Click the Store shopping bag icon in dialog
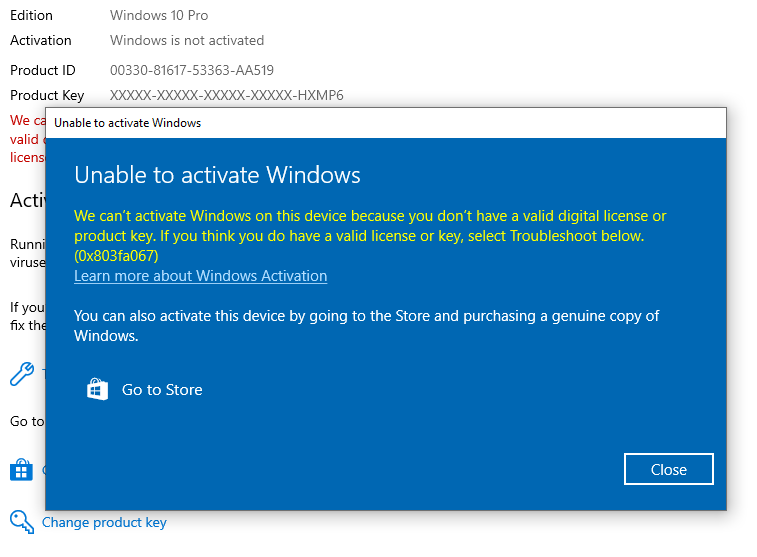The height and width of the screenshot is (557, 757). point(97,389)
